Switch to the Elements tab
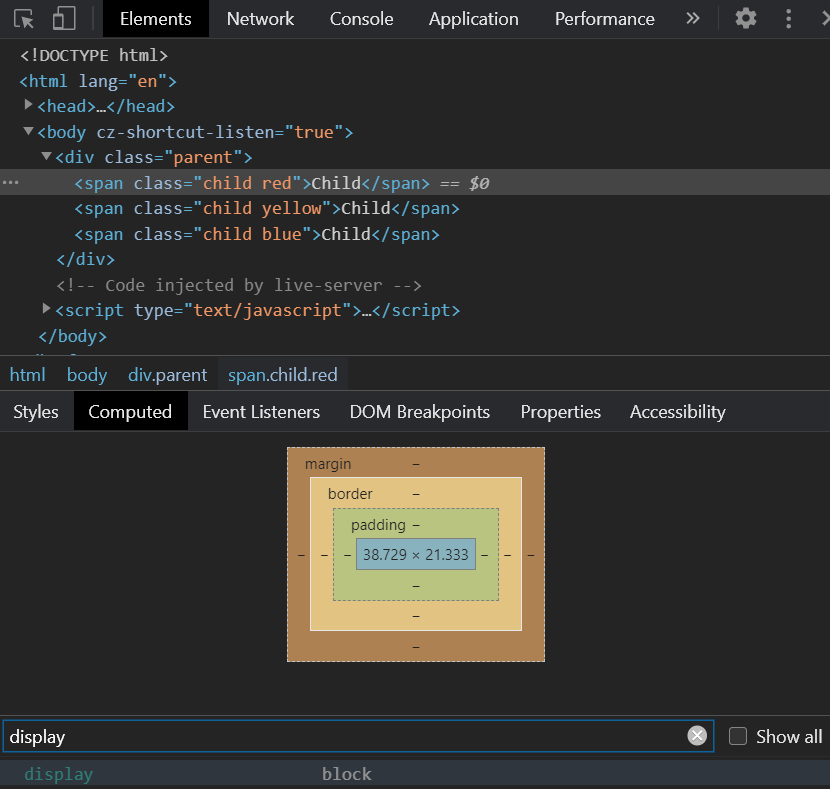 coord(156,19)
